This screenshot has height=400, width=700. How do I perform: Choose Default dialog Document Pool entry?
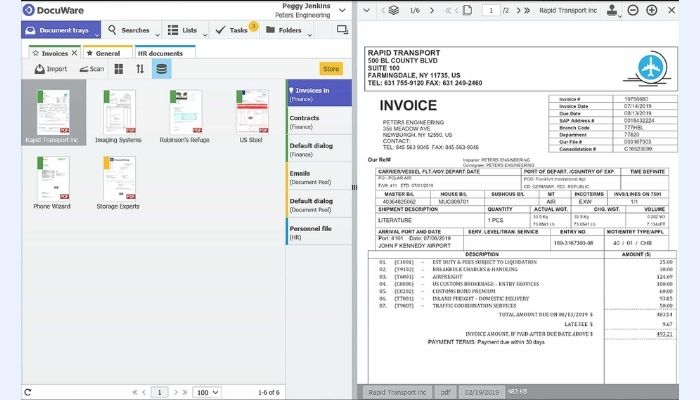(319, 204)
